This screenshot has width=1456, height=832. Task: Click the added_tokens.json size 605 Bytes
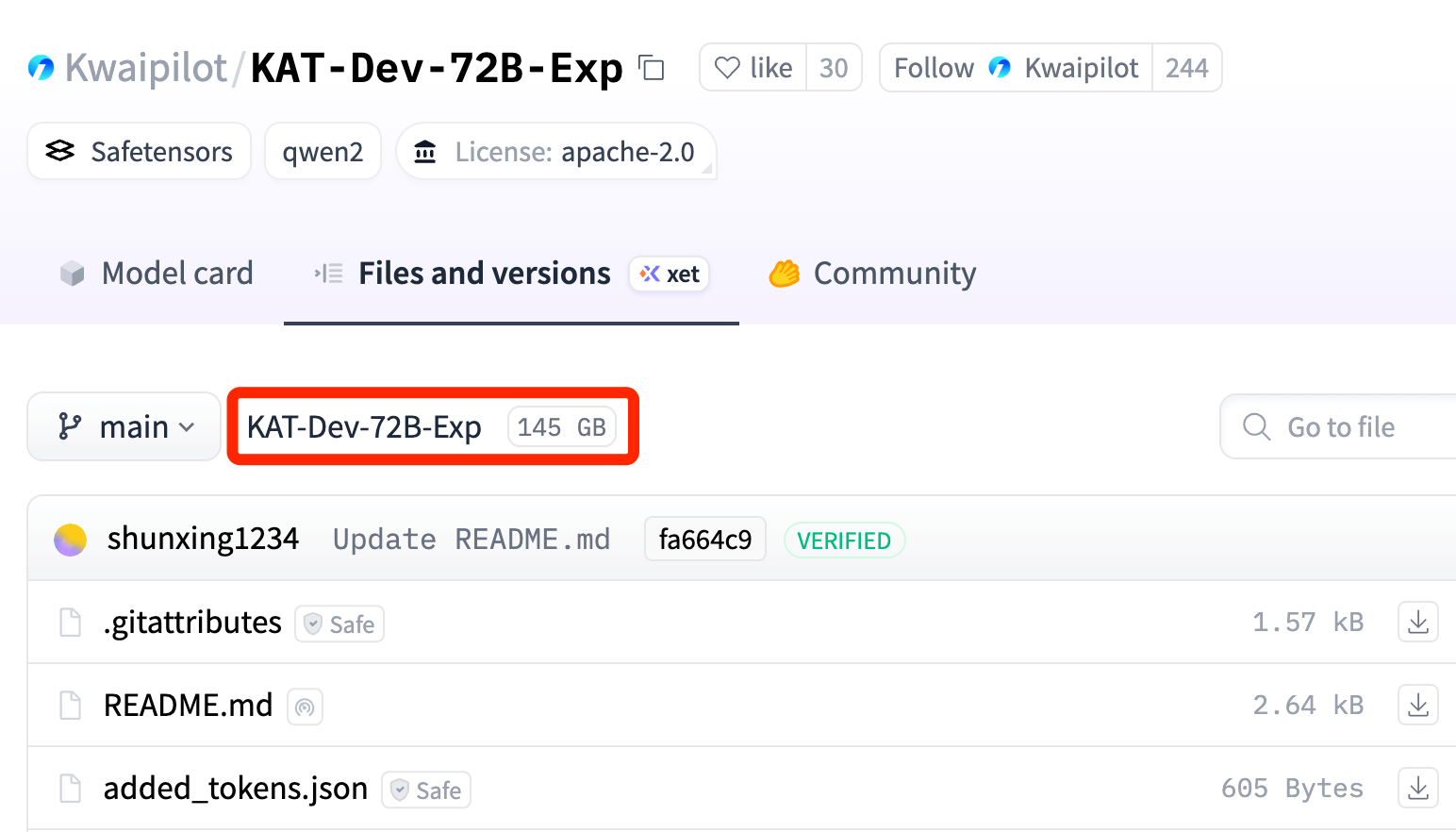tap(1292, 788)
